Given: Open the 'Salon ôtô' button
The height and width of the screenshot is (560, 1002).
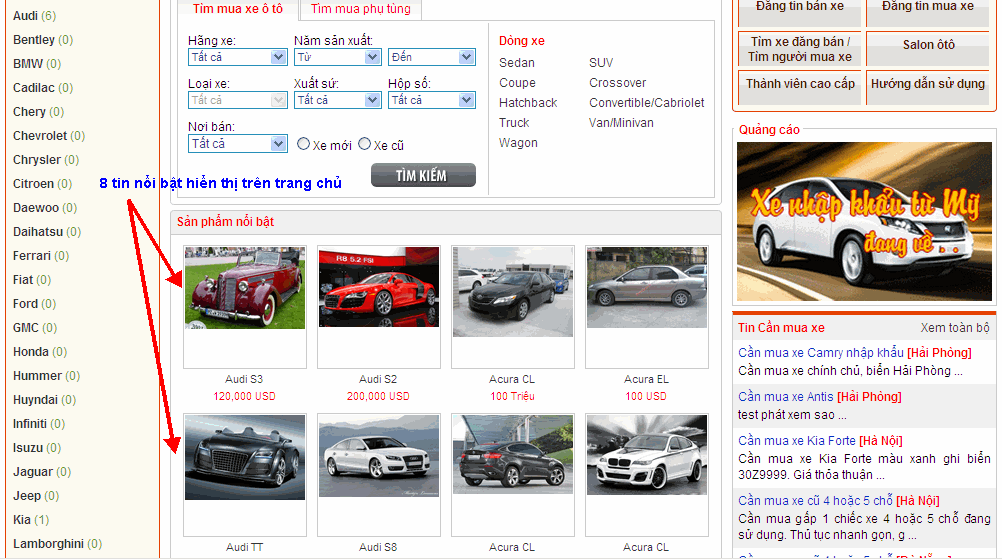Looking at the screenshot, I should point(928,49).
